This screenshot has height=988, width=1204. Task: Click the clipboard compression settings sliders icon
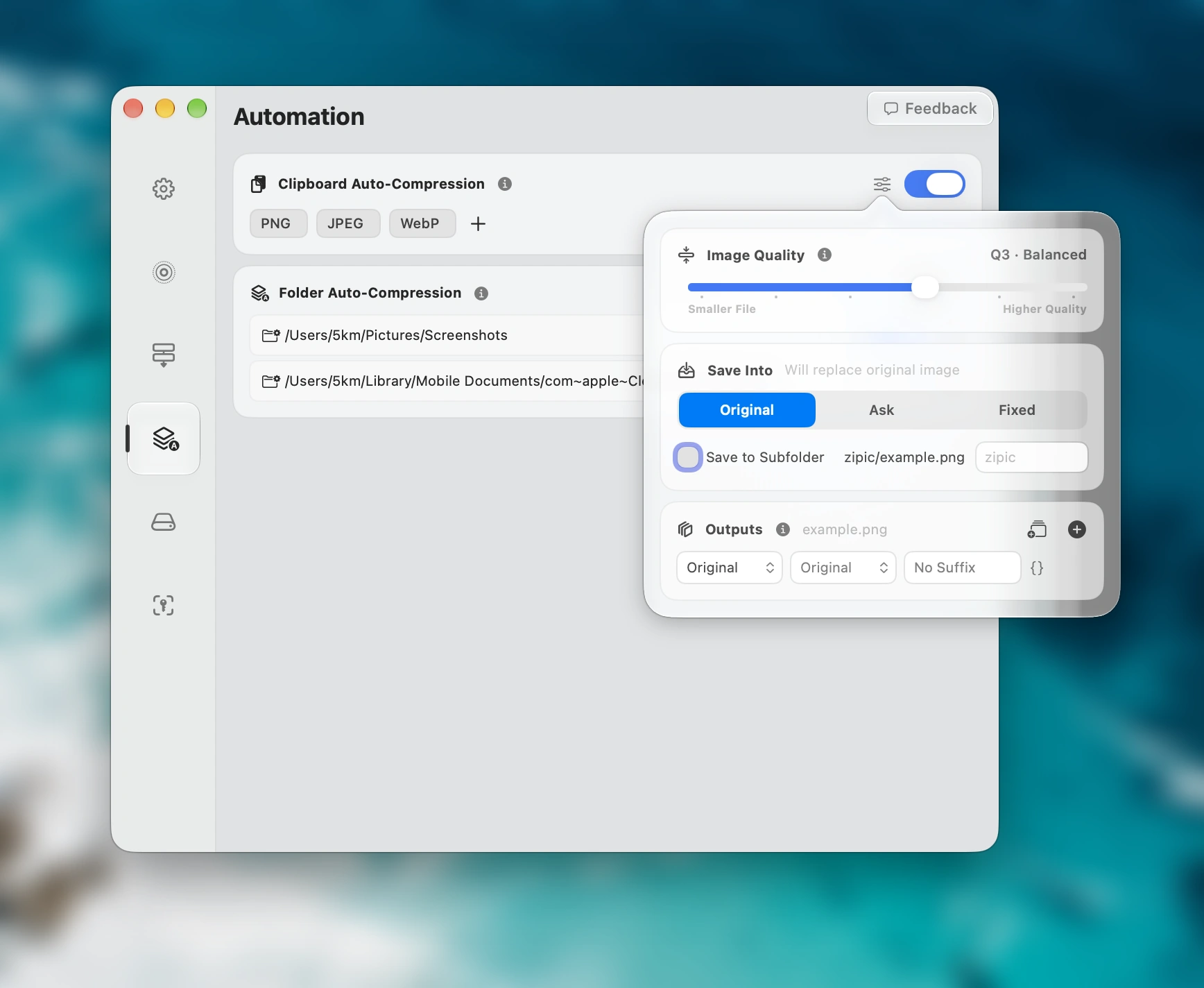pos(882,184)
